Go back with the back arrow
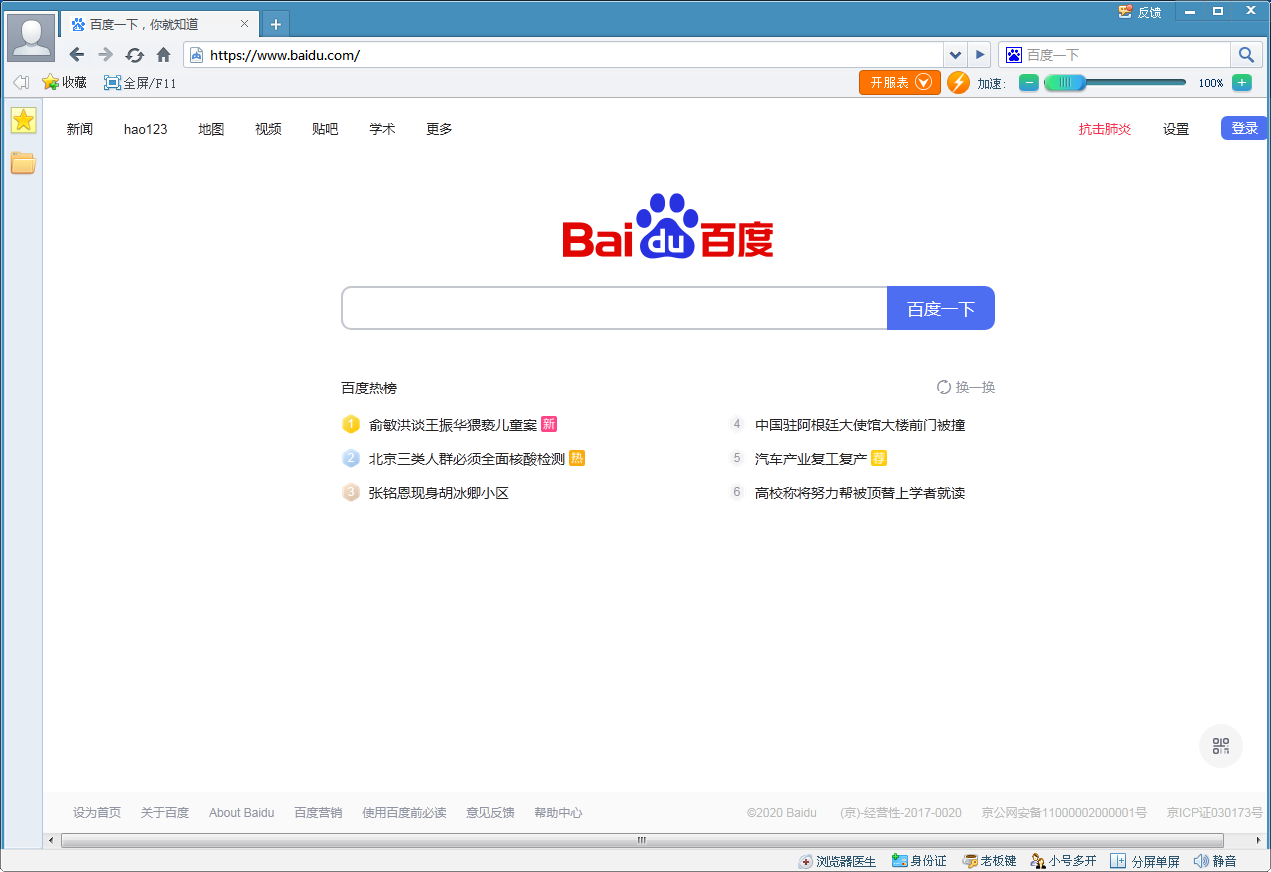1271x872 pixels. (76, 55)
